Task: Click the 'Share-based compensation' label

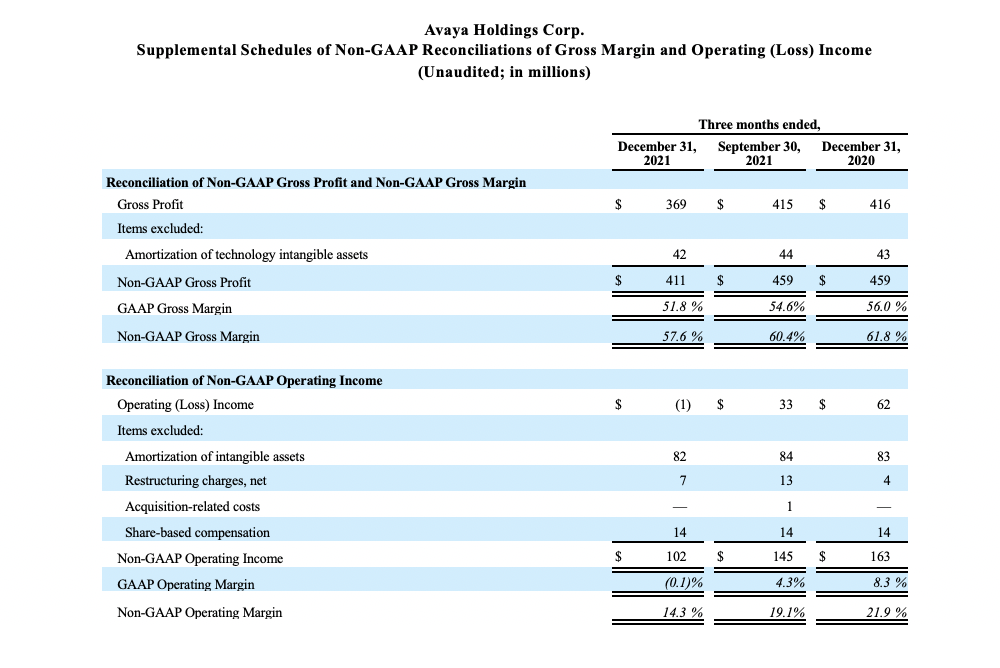Action: [197, 533]
